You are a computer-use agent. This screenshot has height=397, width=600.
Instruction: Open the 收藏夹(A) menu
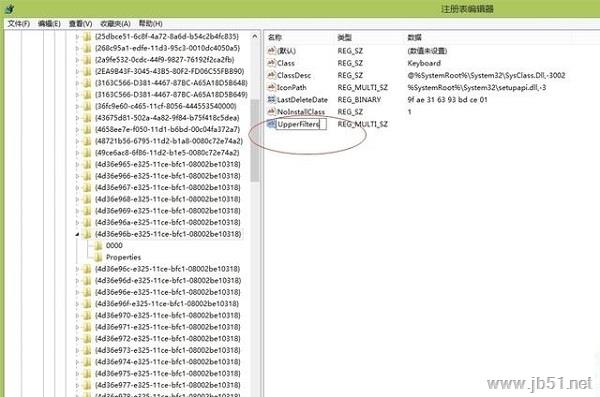[x=115, y=24]
